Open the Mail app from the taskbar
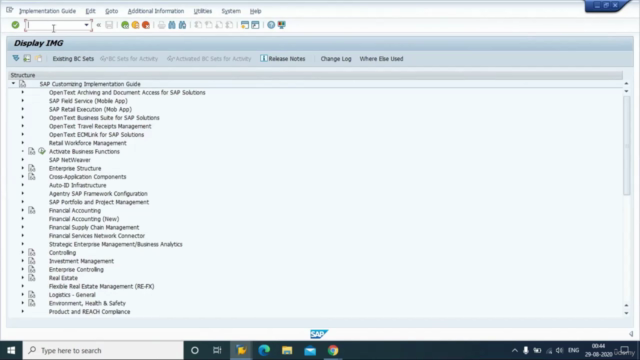640x360 pixels. 310,350
